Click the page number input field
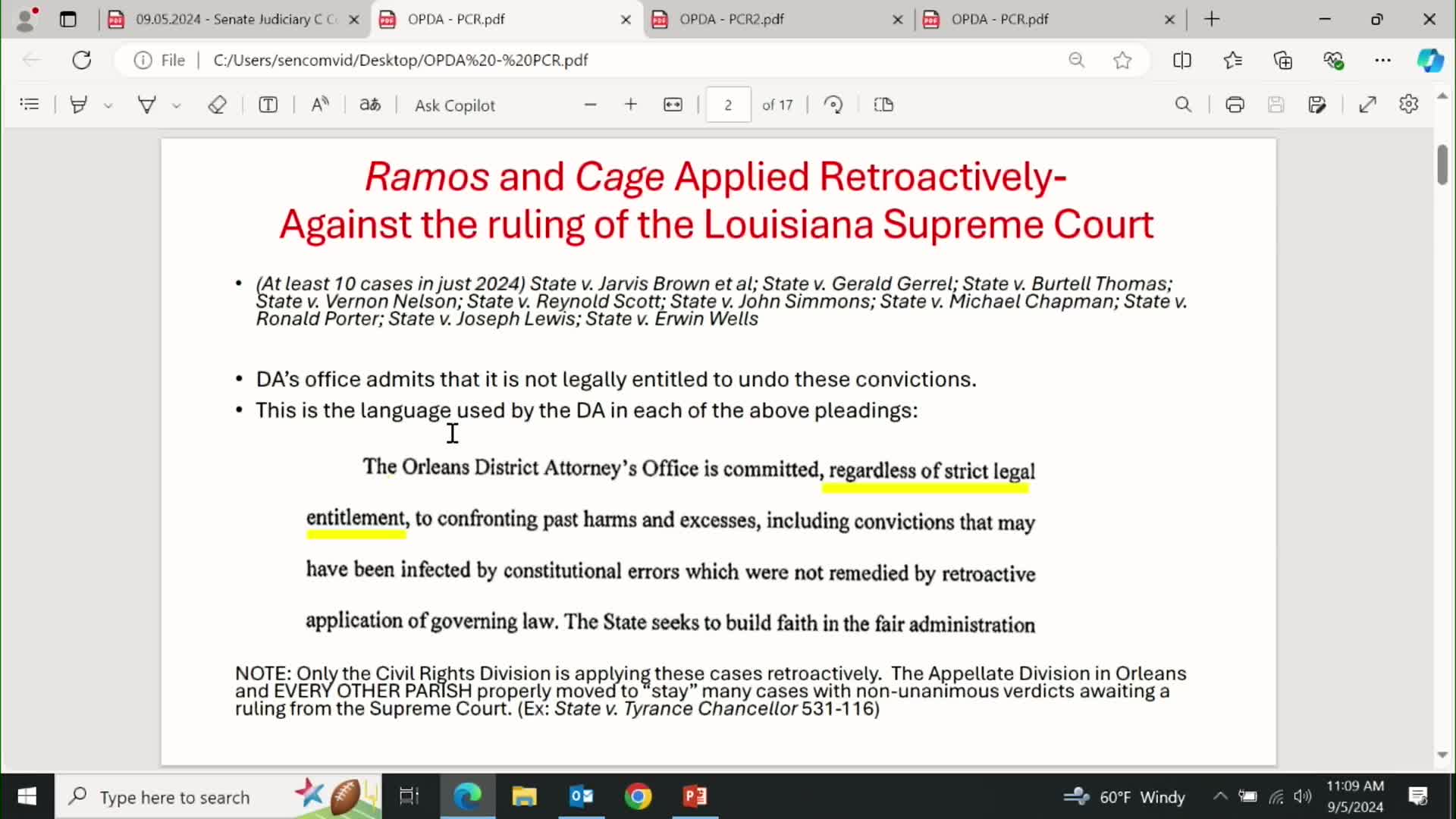Screen dimensions: 1456x819 [x=727, y=105]
